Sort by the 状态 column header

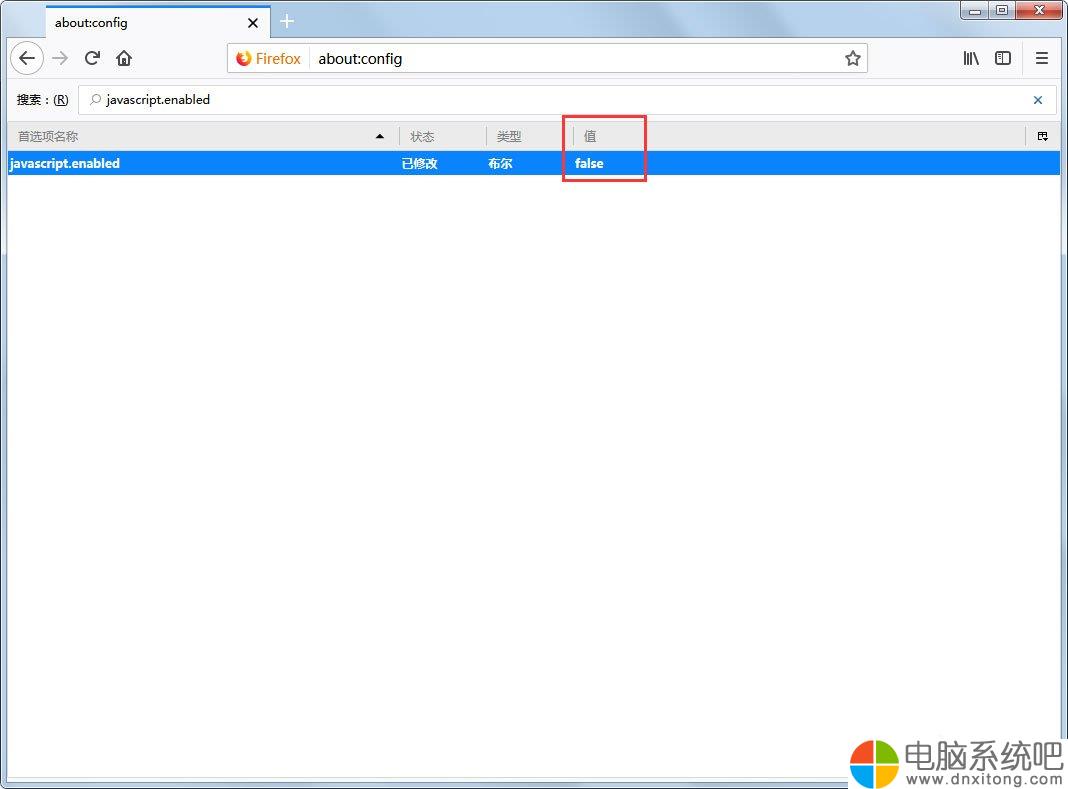[443, 136]
